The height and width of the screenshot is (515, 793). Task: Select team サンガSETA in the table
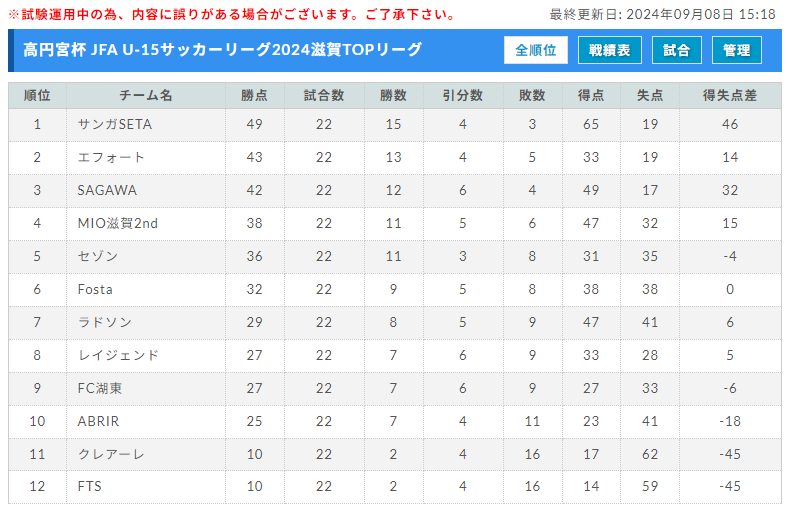[x=115, y=125]
